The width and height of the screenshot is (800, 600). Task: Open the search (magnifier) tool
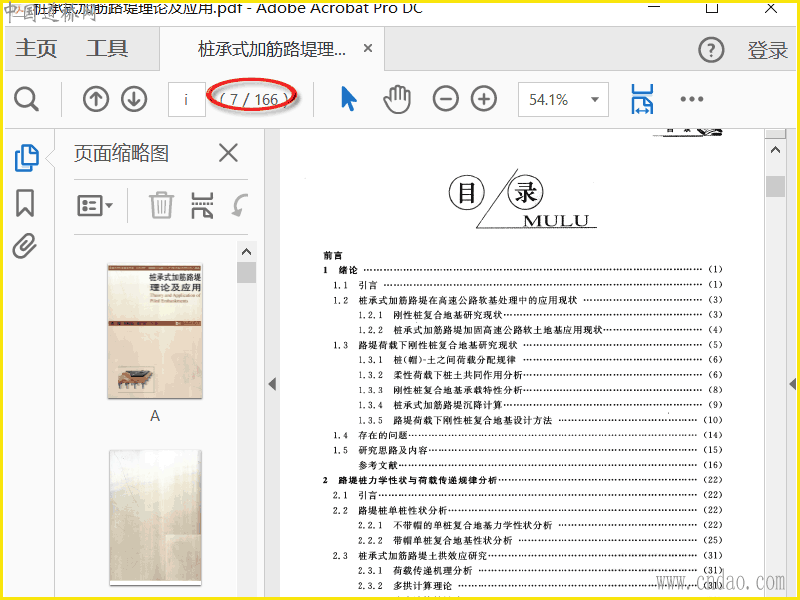pyautogui.click(x=26, y=99)
